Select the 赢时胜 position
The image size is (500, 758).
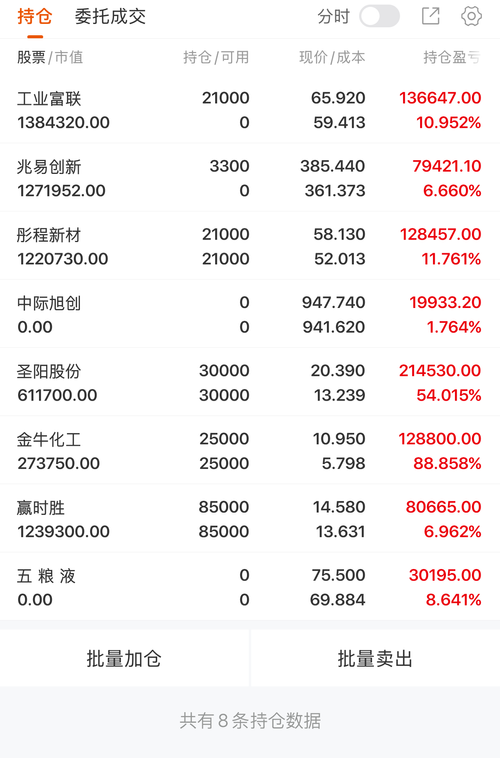click(x=250, y=519)
